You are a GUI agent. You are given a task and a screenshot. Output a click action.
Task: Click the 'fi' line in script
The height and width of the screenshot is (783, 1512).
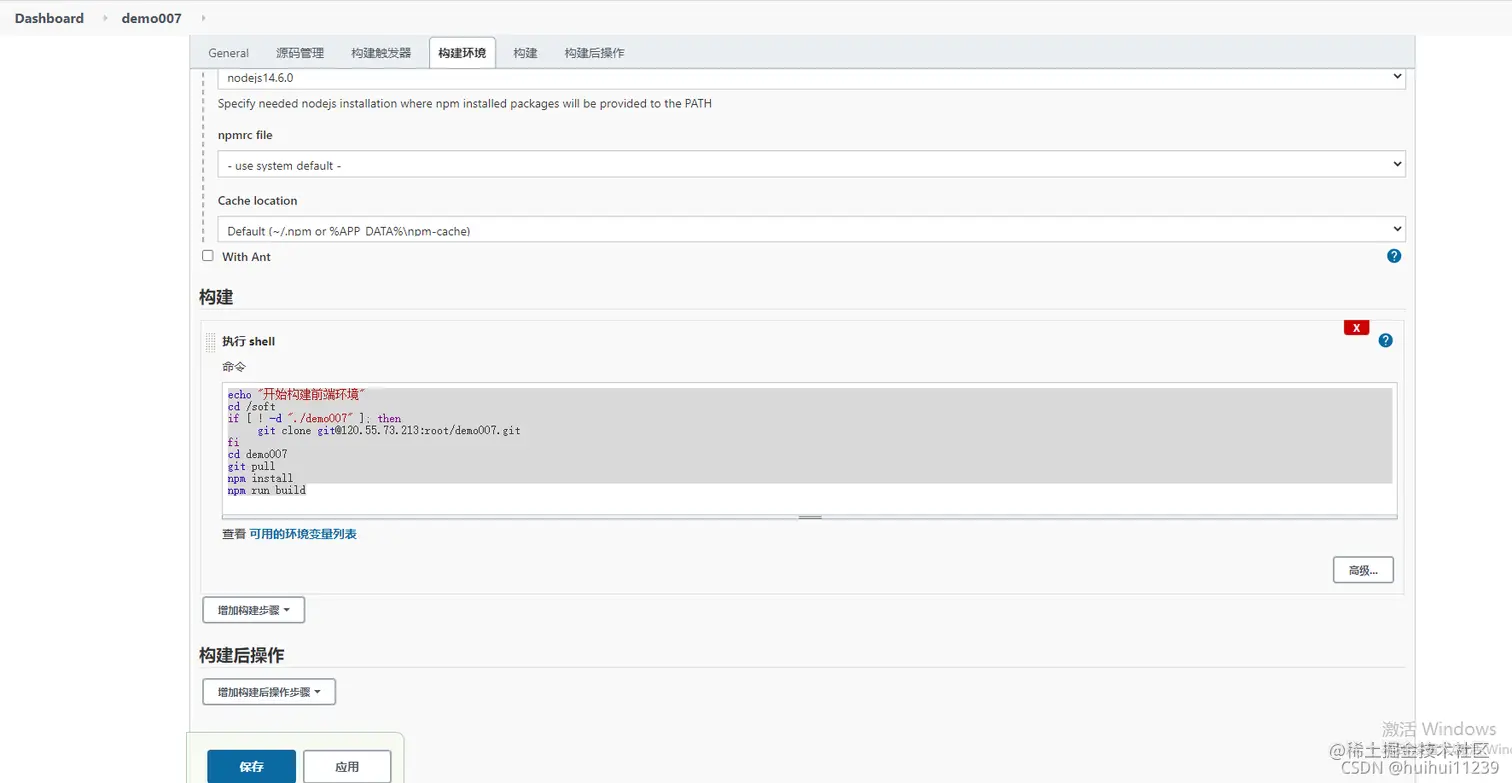pos(233,442)
